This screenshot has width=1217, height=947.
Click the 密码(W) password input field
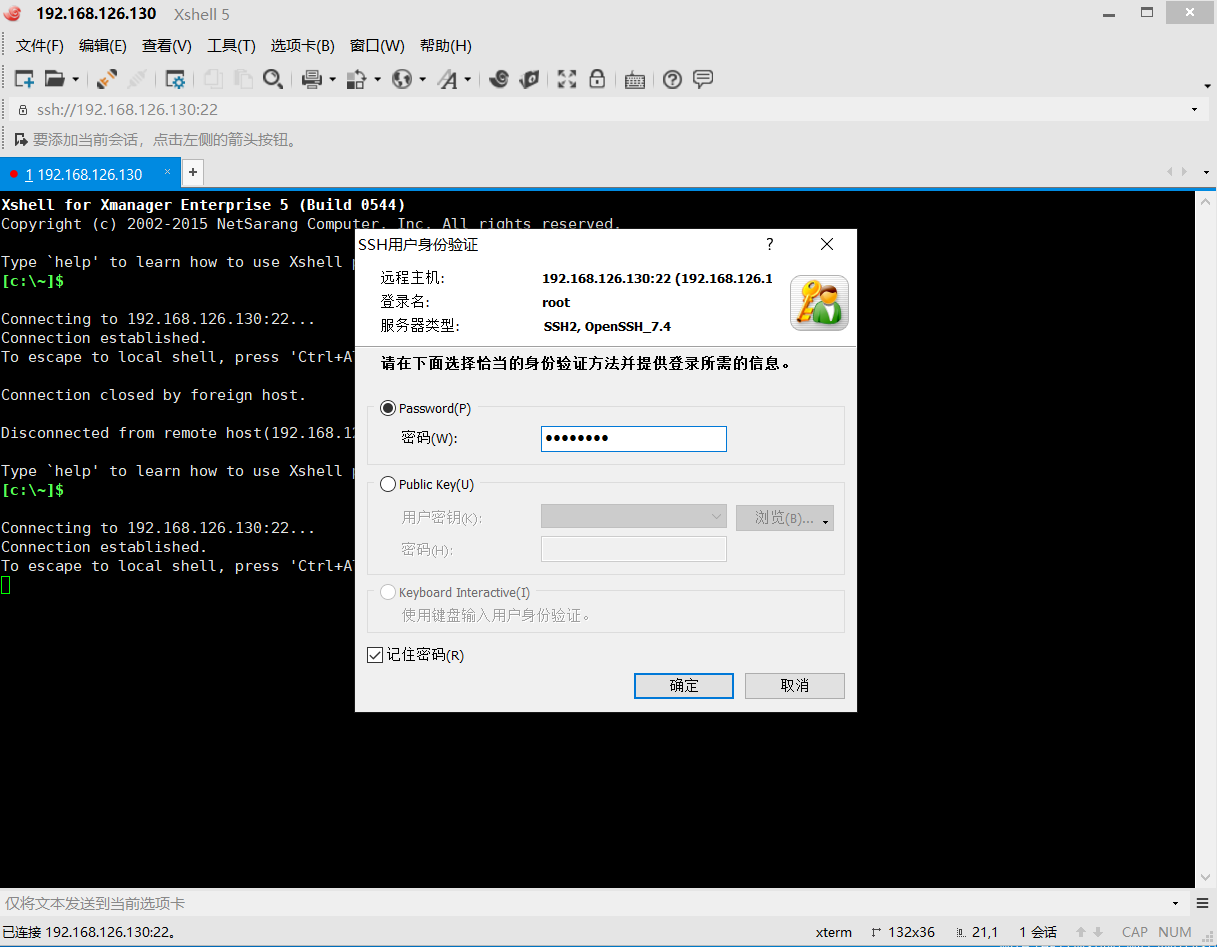(x=634, y=439)
